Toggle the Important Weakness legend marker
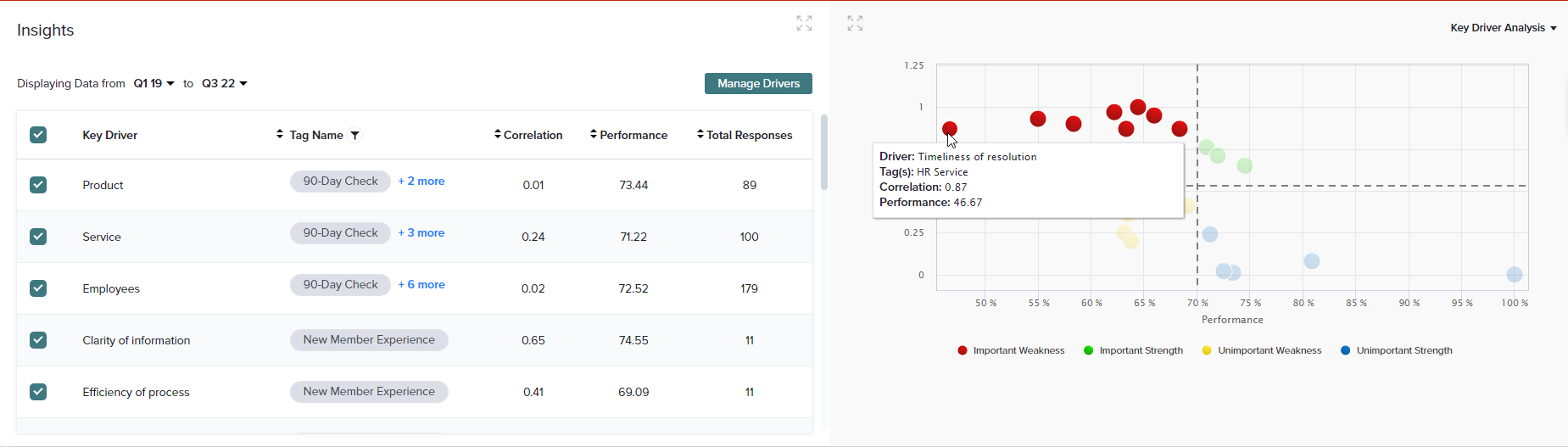This screenshot has height=447, width=1568. pos(963,350)
